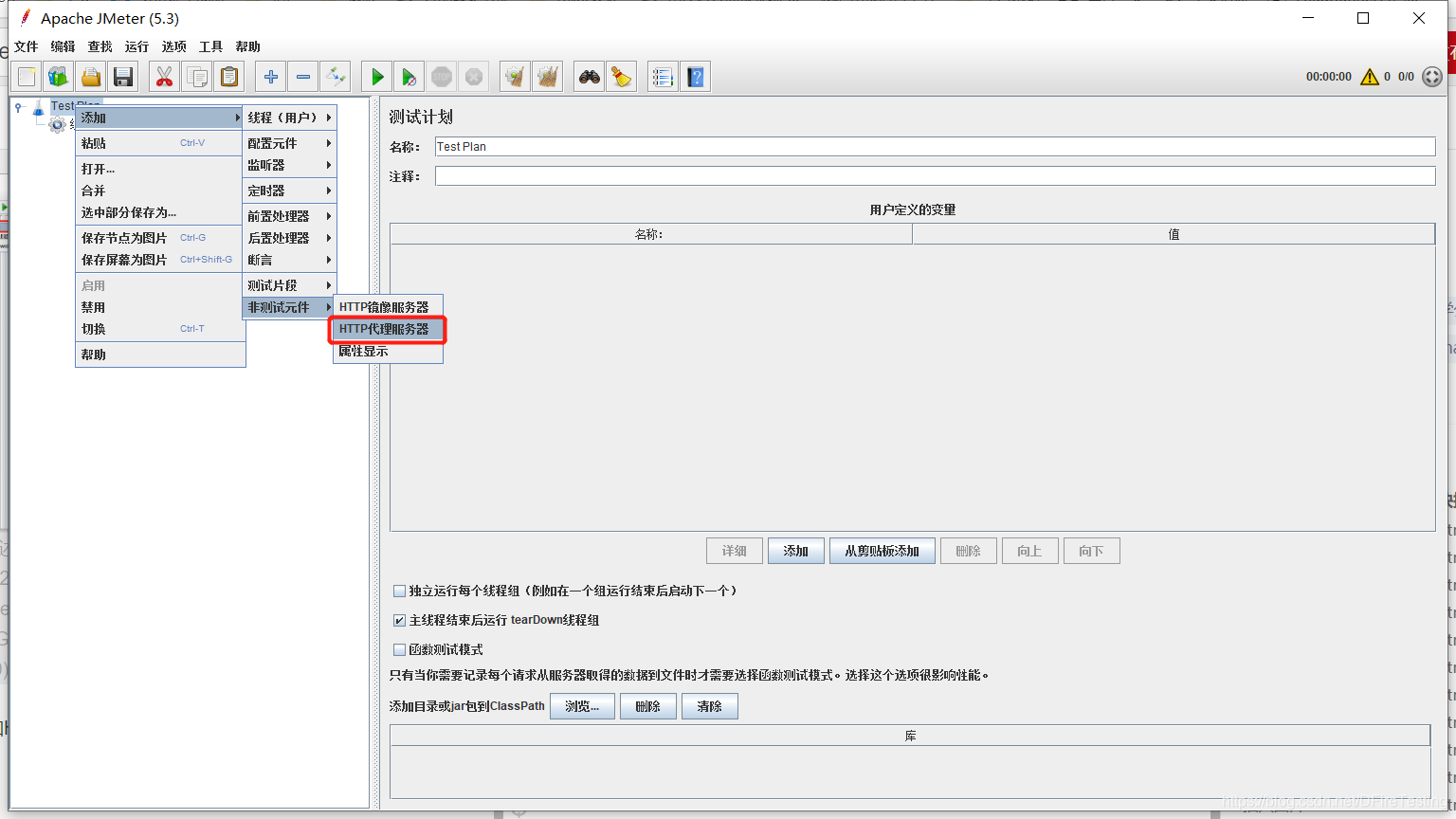Expand the 前置处理器 submenu
This screenshot has height=819, width=1456.
point(289,216)
